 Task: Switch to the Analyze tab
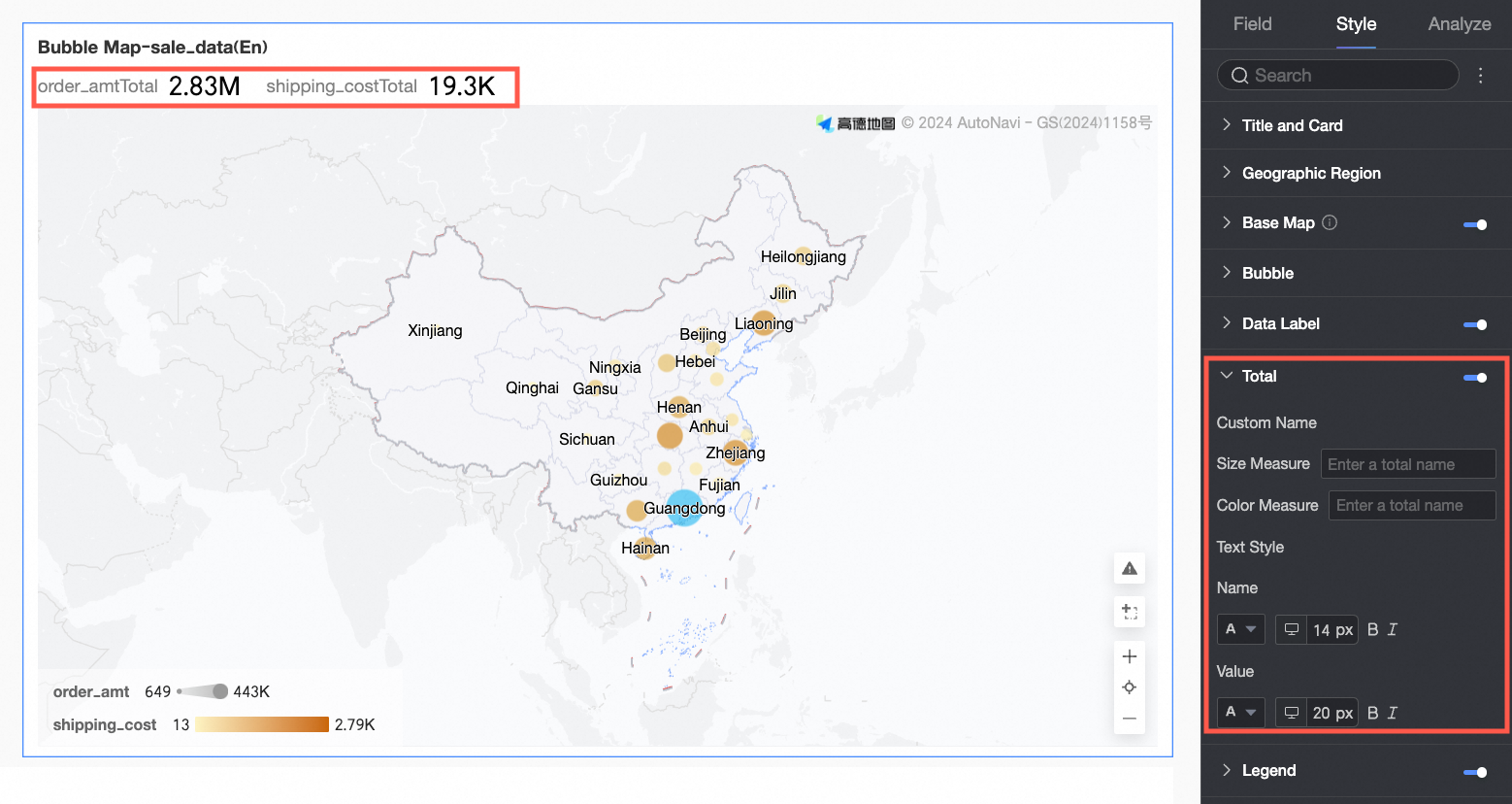coord(1460,24)
